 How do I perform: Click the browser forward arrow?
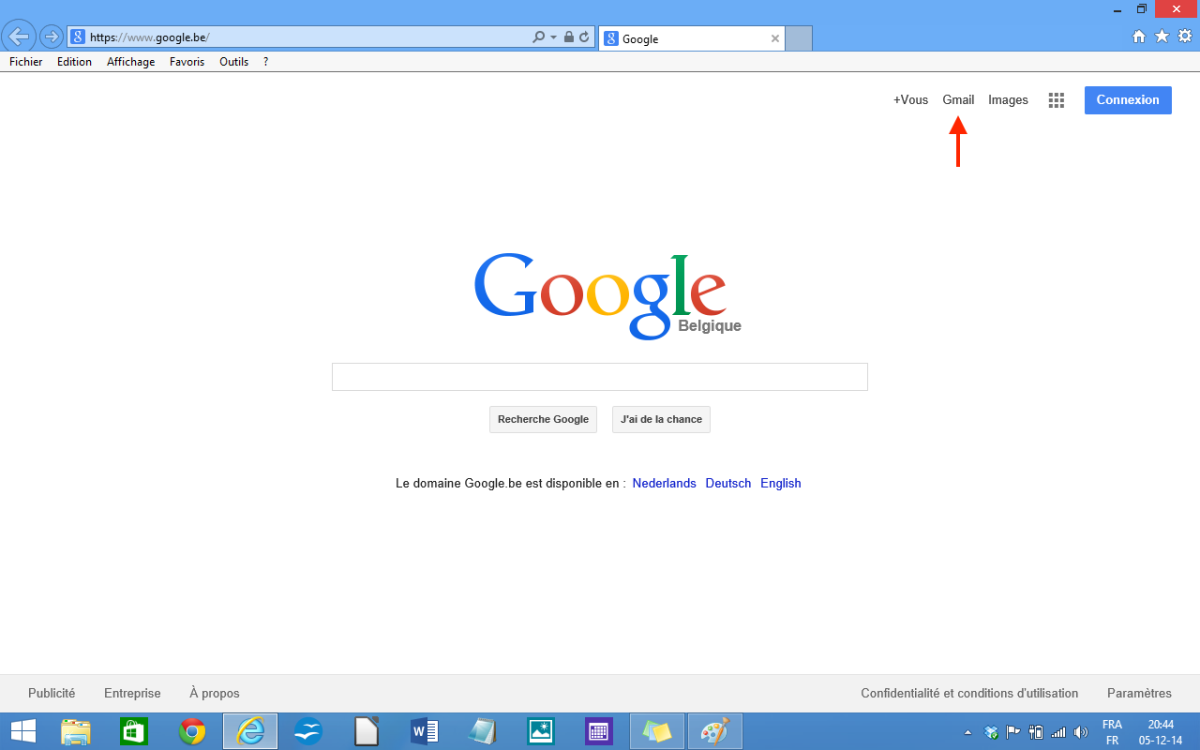[x=51, y=37]
